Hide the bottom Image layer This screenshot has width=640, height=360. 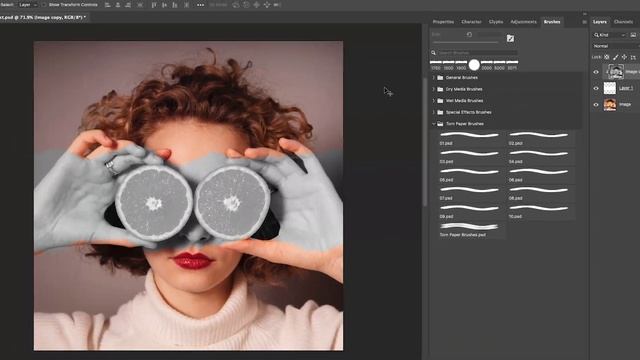pyautogui.click(x=596, y=104)
